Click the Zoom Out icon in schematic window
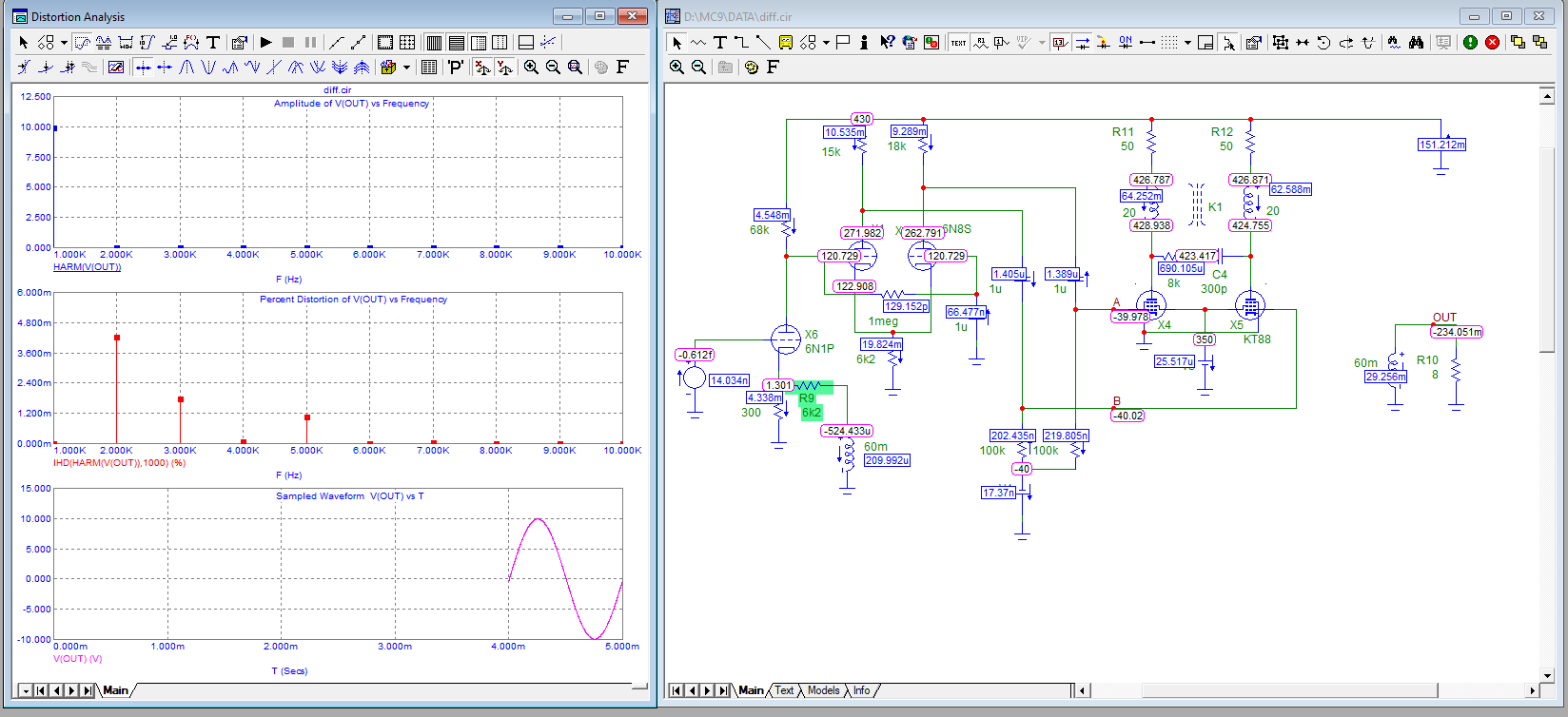 (698, 67)
